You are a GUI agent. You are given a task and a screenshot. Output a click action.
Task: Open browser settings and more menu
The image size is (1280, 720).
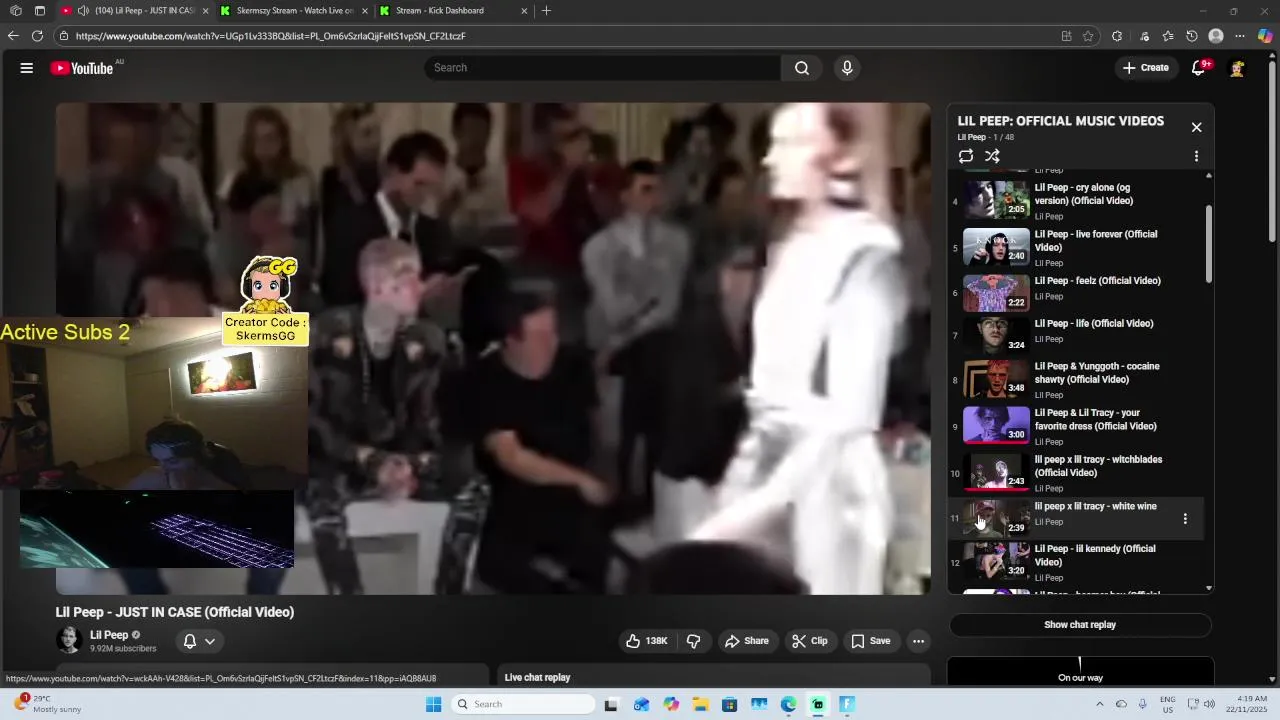click(x=1240, y=36)
